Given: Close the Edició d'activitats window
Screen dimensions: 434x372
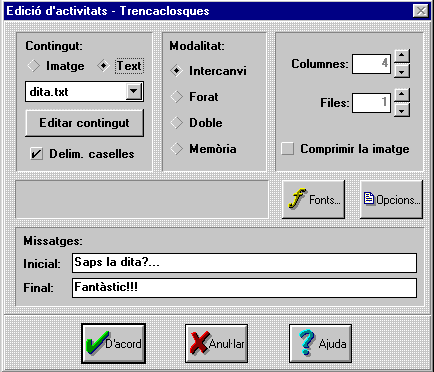Looking at the screenshot, I should (x=421, y=11).
